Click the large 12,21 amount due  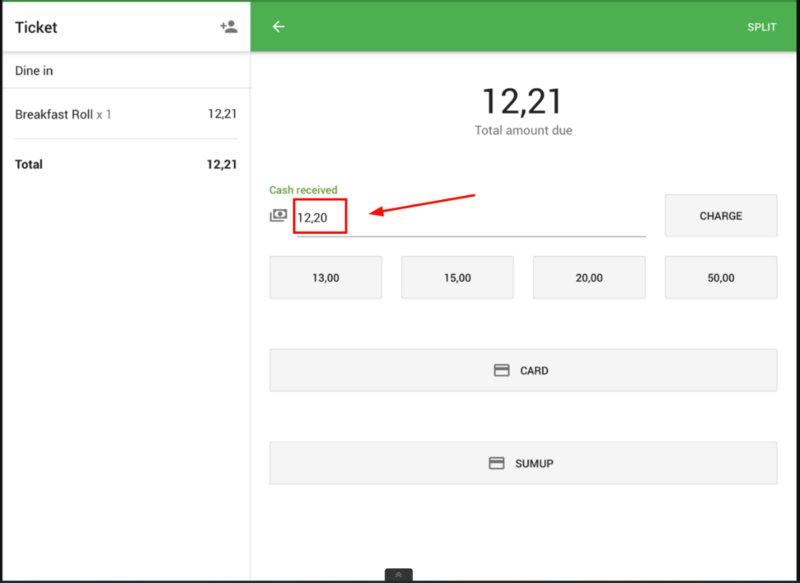[522, 102]
